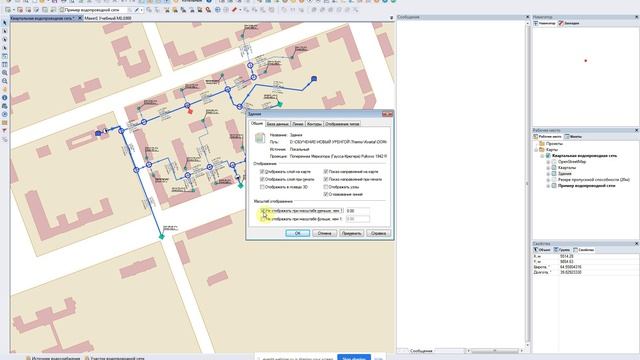Image resolution: width=640 pixels, height=360 pixels.
Task: Expand 'Резерв пропускной способности' tree node
Action: coord(548,180)
